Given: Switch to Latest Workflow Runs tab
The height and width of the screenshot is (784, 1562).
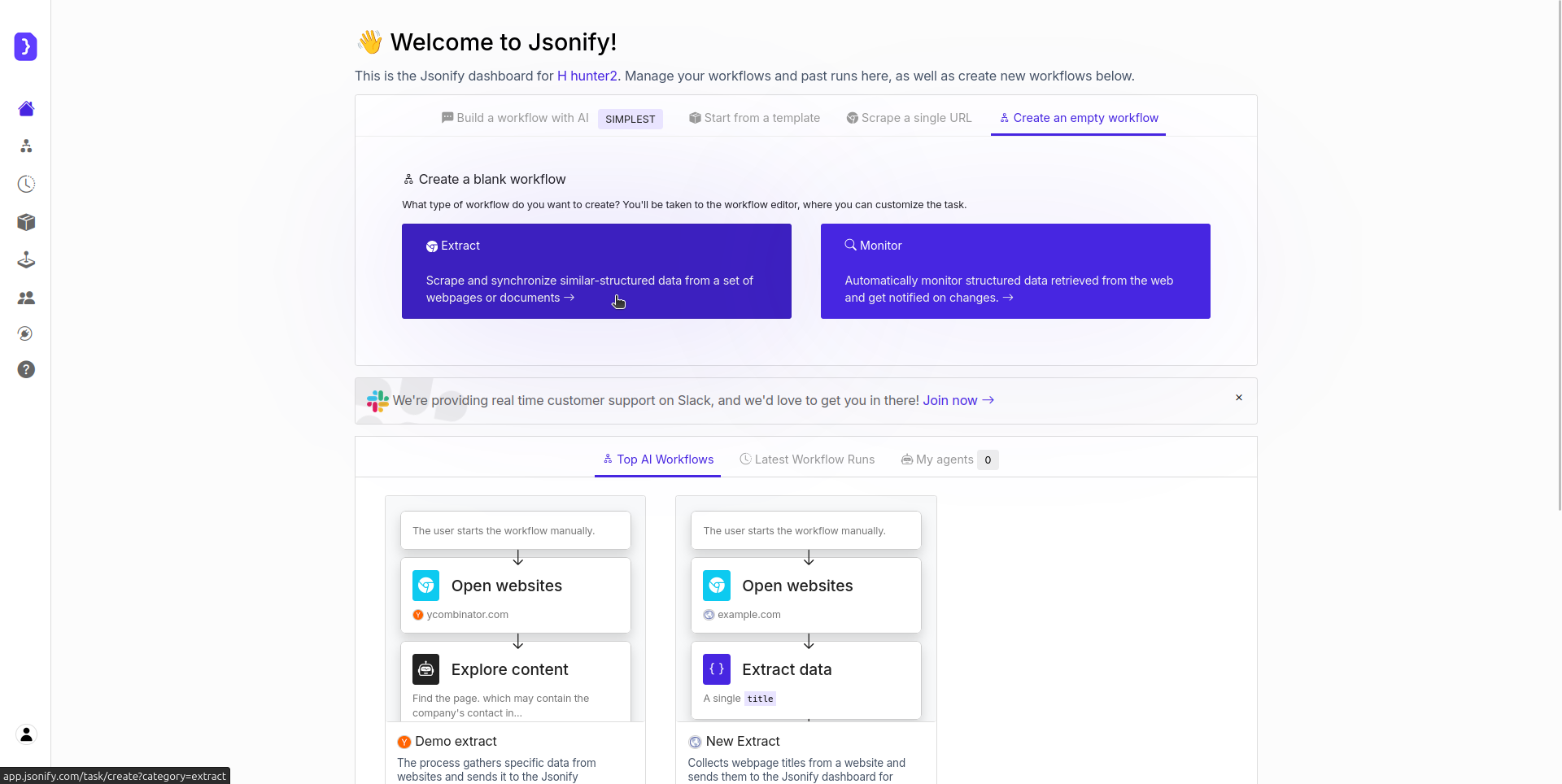Looking at the screenshot, I should tap(806, 459).
